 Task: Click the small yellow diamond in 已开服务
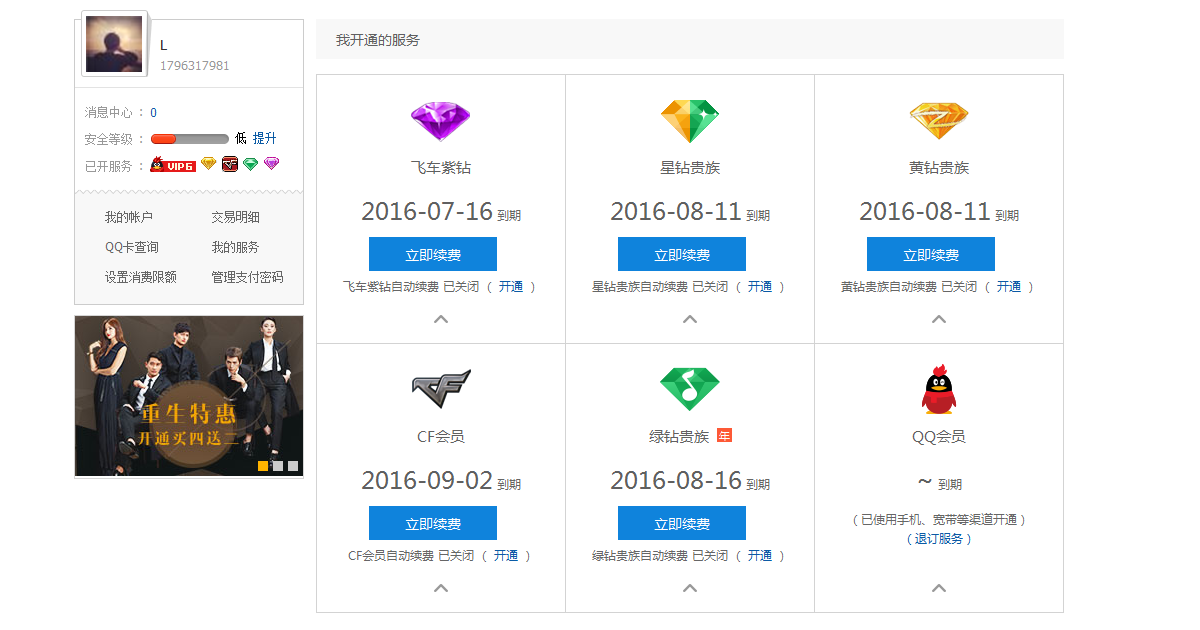[208, 164]
